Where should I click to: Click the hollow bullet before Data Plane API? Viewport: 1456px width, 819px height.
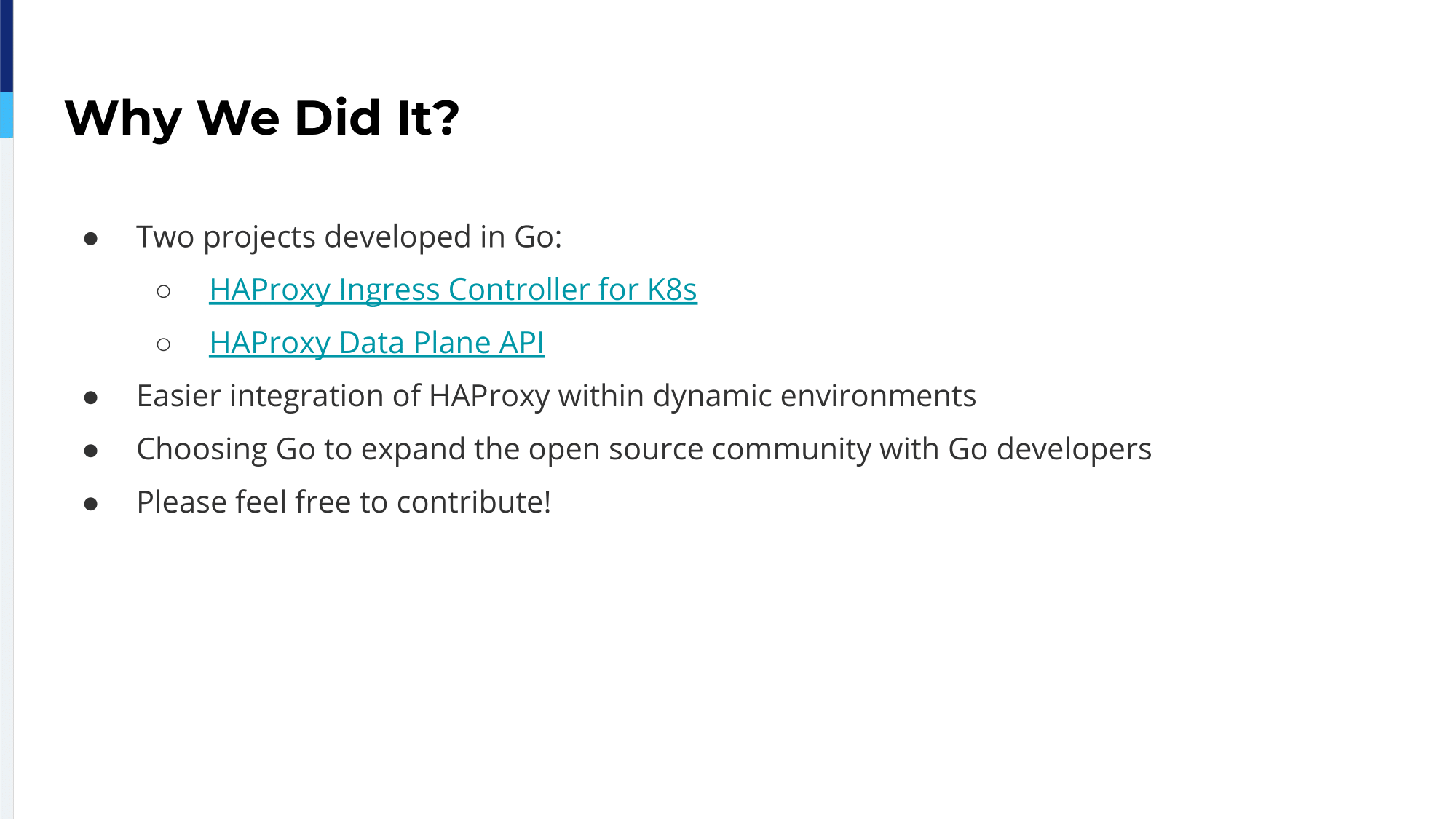click(164, 344)
